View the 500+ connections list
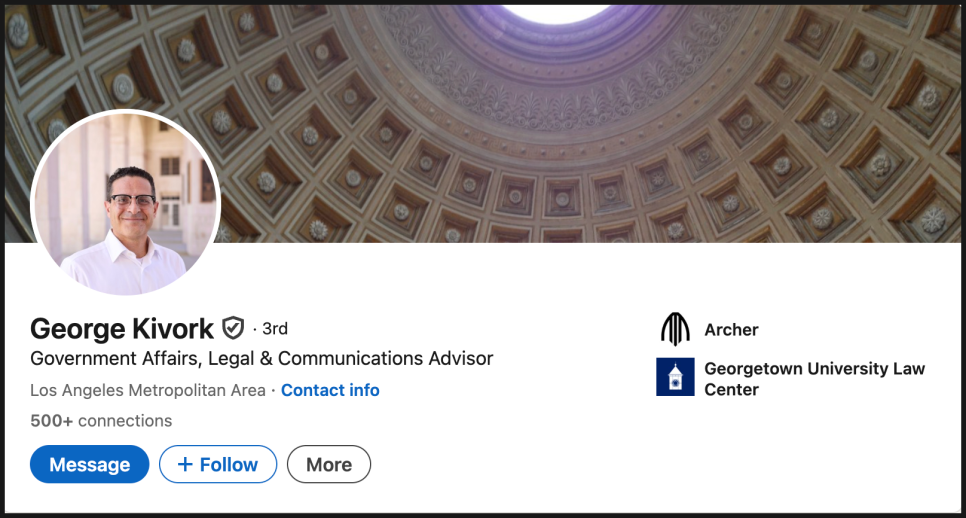 (x=101, y=421)
